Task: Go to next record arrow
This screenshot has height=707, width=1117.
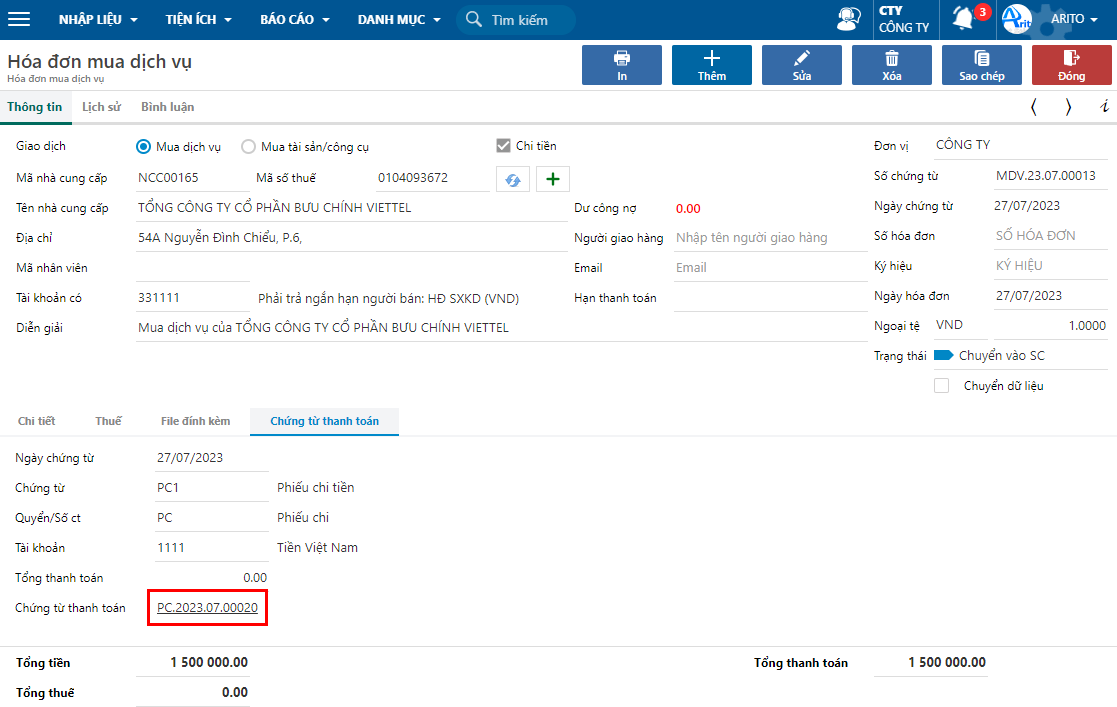Action: pyautogui.click(x=1068, y=107)
